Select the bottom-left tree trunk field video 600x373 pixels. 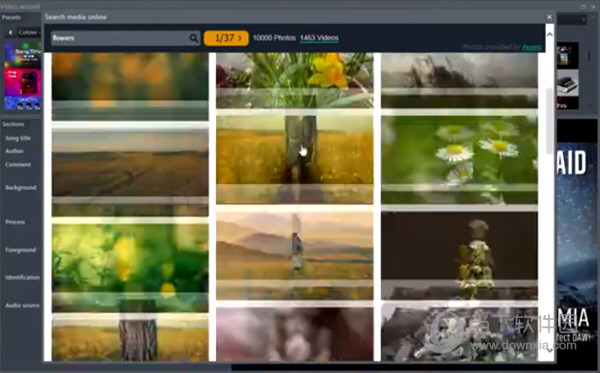[x=130, y=339]
